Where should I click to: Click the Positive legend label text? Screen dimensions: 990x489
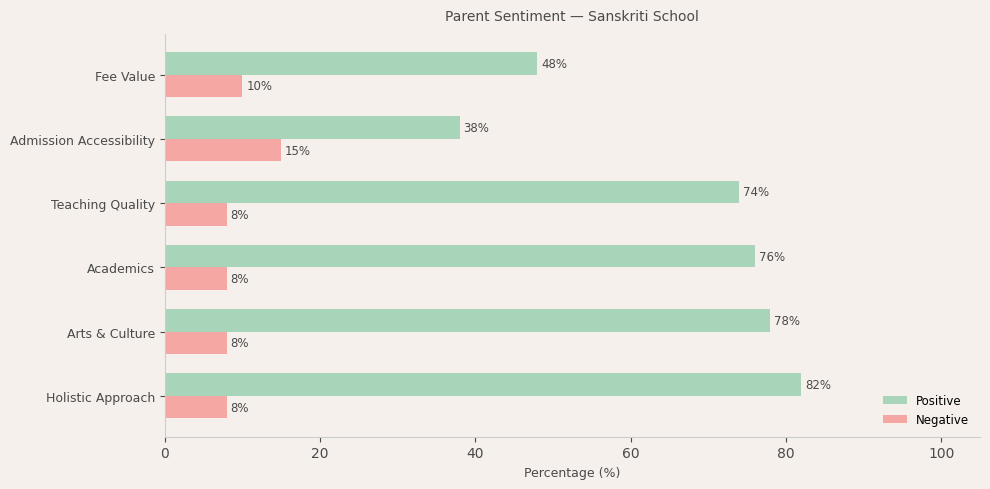click(938, 401)
